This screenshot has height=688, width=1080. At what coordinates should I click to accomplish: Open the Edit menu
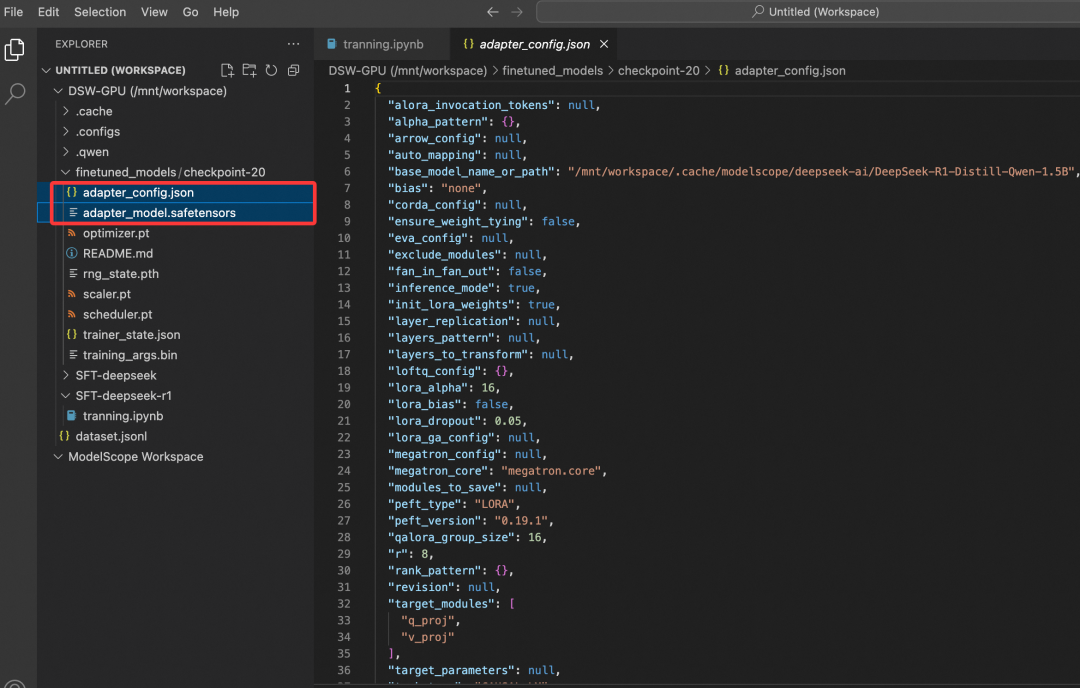pyautogui.click(x=48, y=12)
